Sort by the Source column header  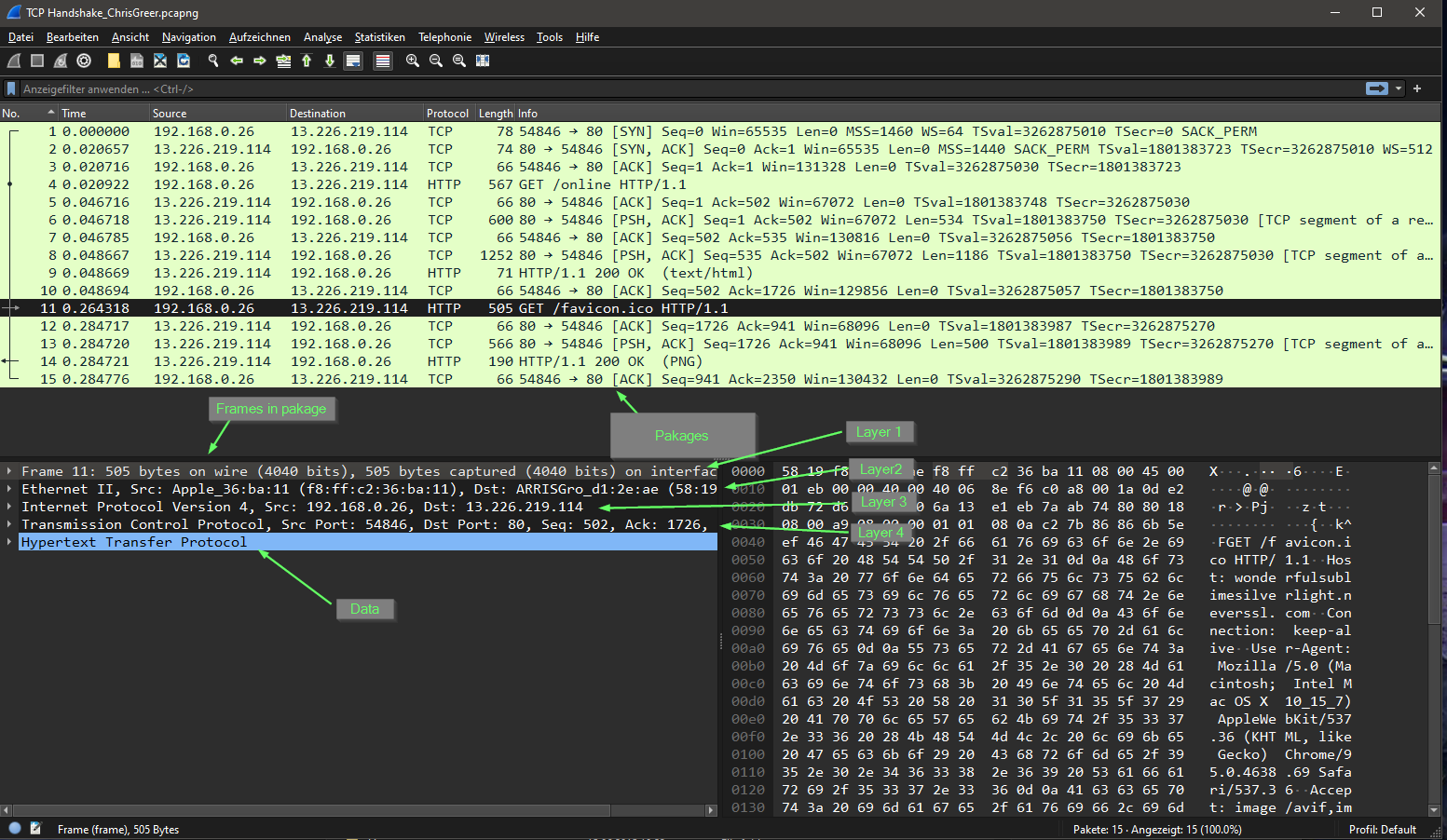click(x=218, y=113)
